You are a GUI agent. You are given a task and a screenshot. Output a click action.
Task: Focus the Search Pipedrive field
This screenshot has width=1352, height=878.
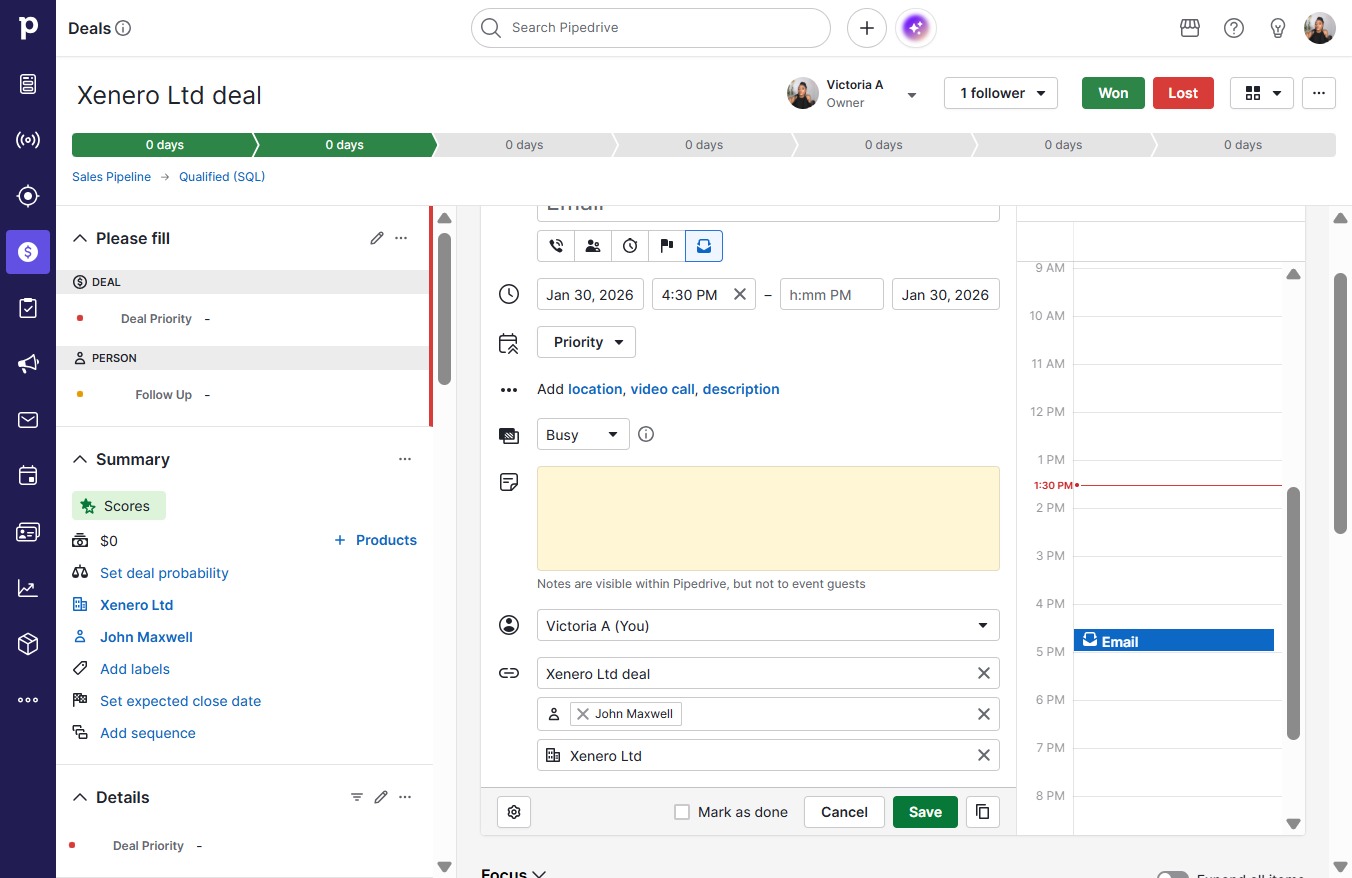(651, 28)
